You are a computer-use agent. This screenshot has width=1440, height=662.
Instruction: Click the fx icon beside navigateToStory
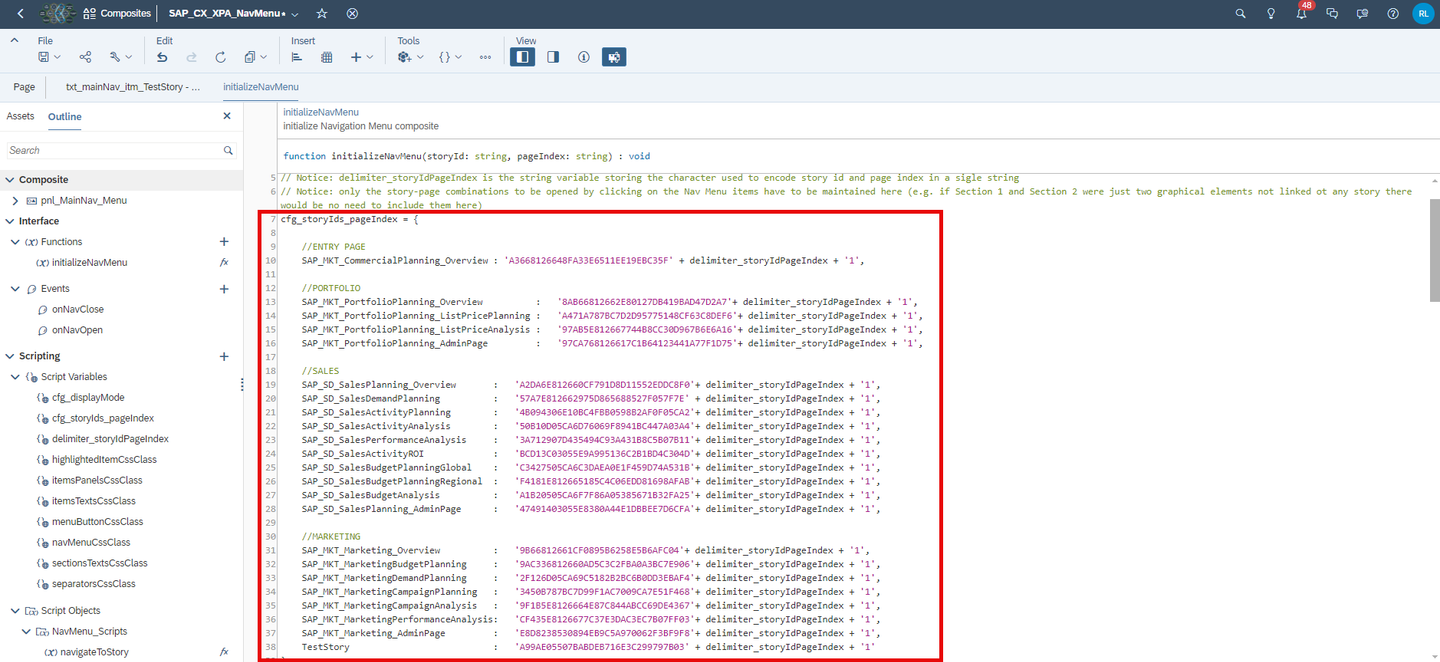point(225,652)
